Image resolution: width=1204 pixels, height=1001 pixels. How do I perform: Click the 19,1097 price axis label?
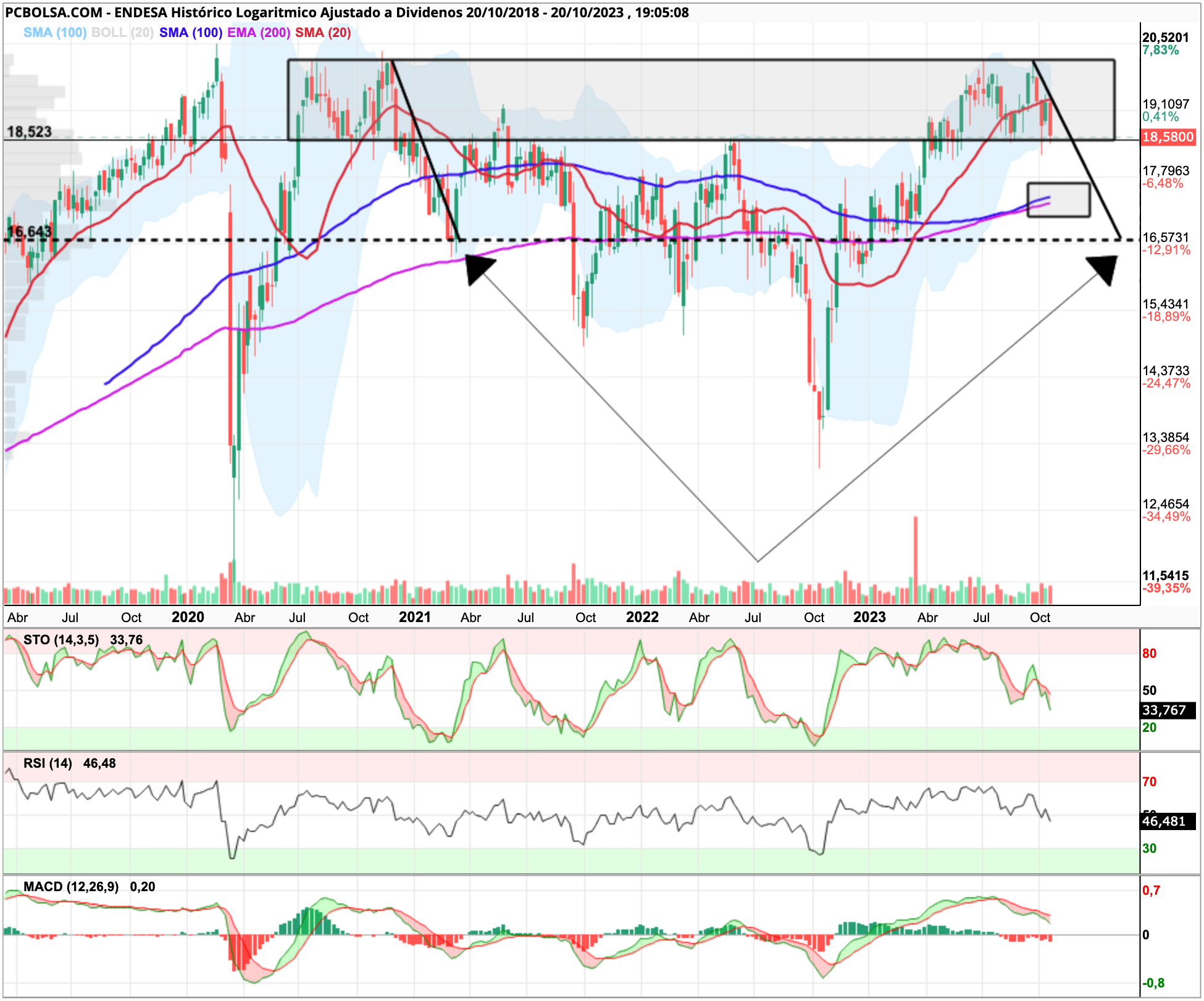[1165, 104]
